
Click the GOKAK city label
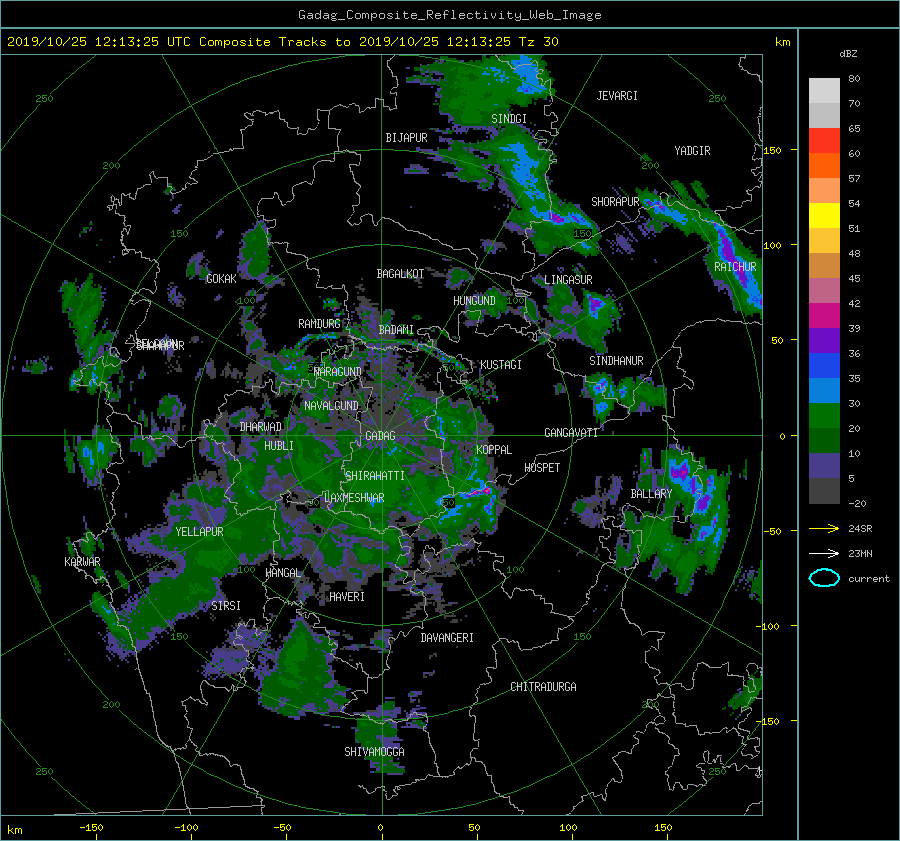click(x=221, y=278)
